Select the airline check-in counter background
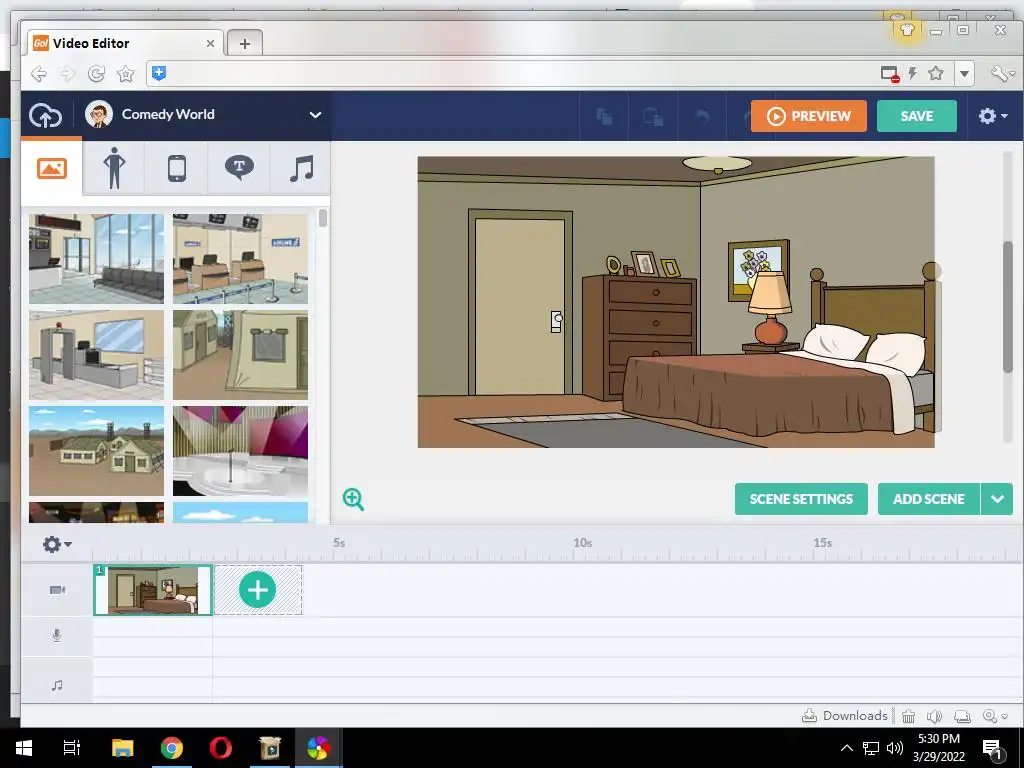The width and height of the screenshot is (1024, 768). [x=240, y=259]
